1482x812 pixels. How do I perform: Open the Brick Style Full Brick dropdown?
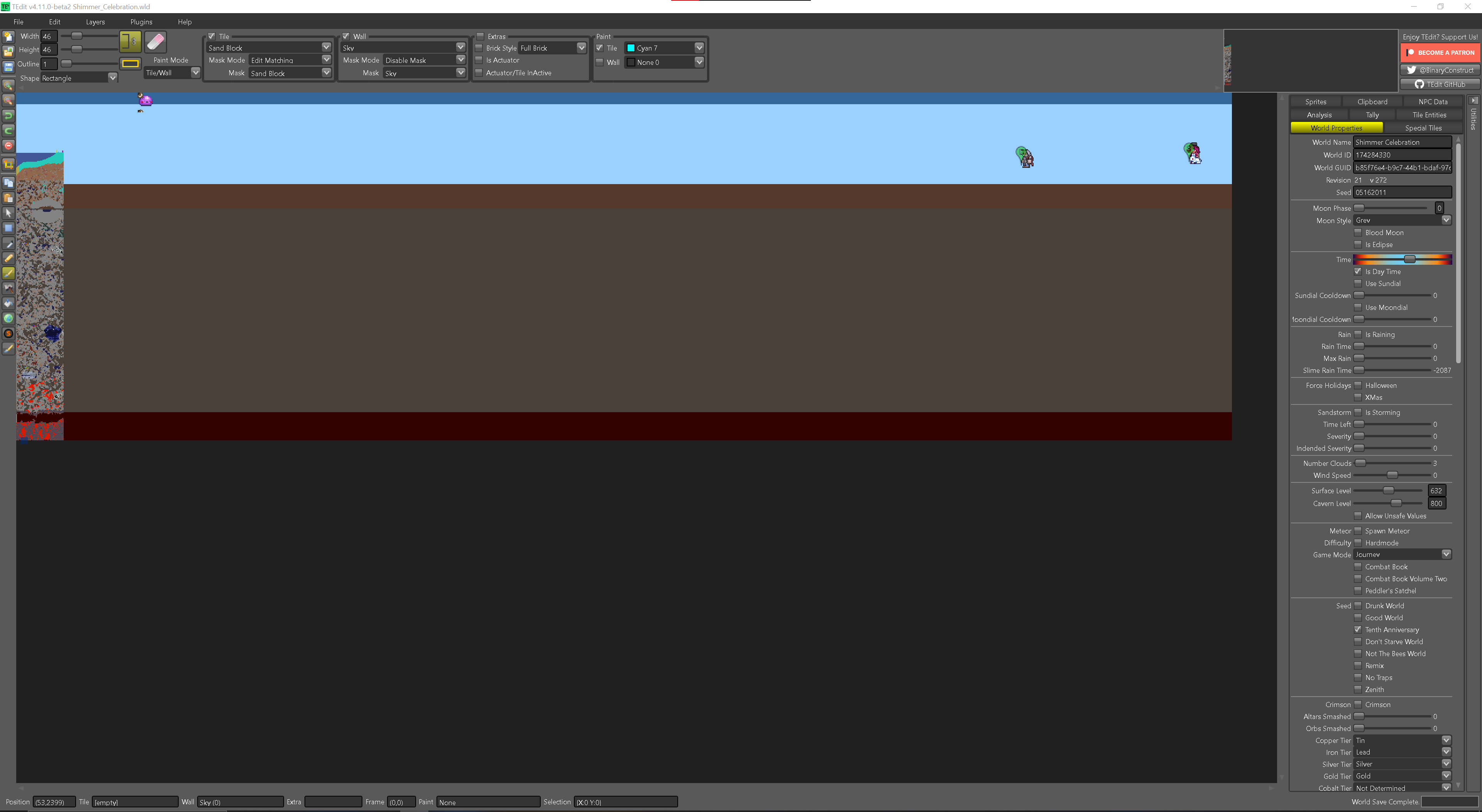pyautogui.click(x=552, y=48)
